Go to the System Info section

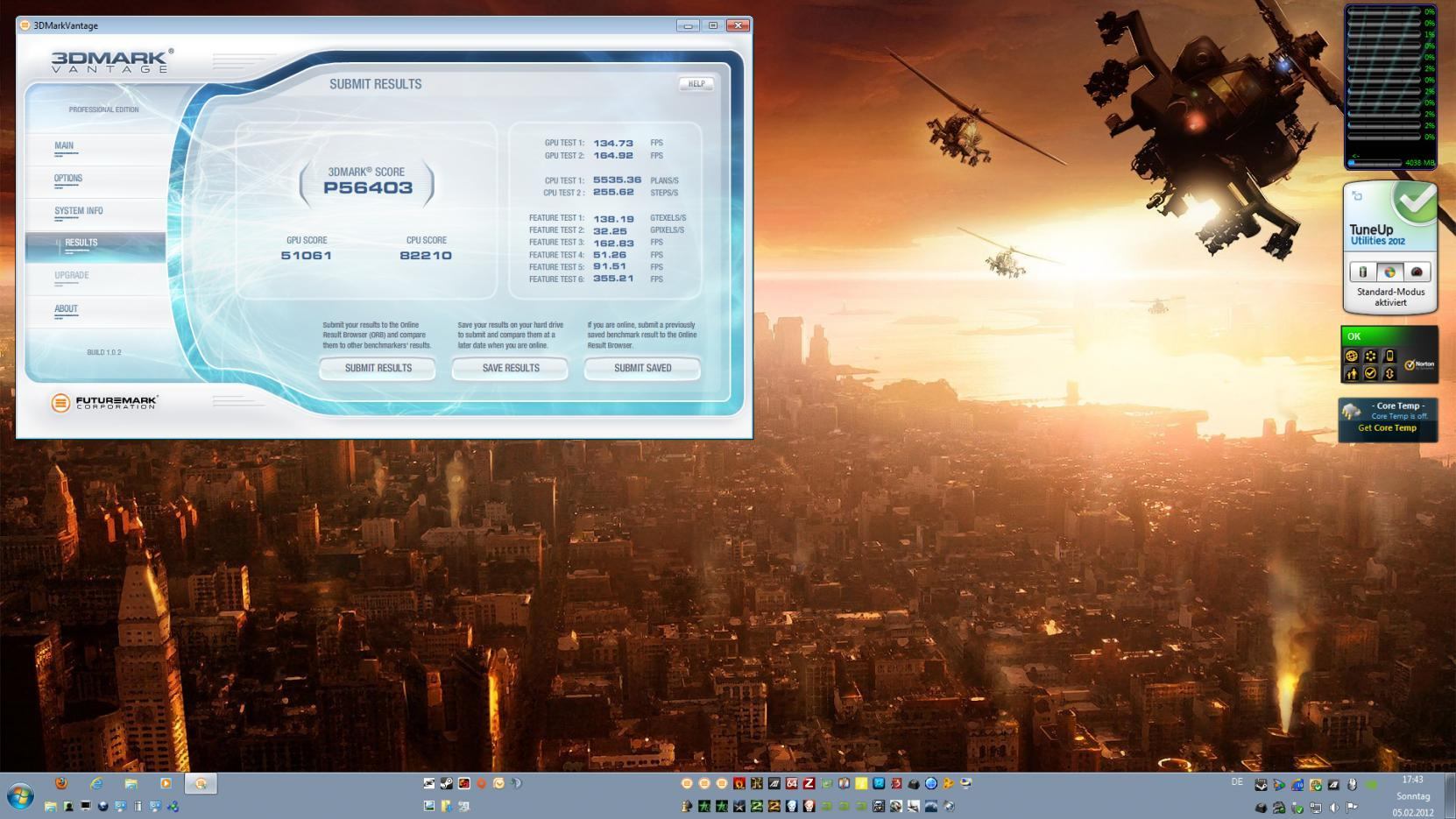[79, 211]
